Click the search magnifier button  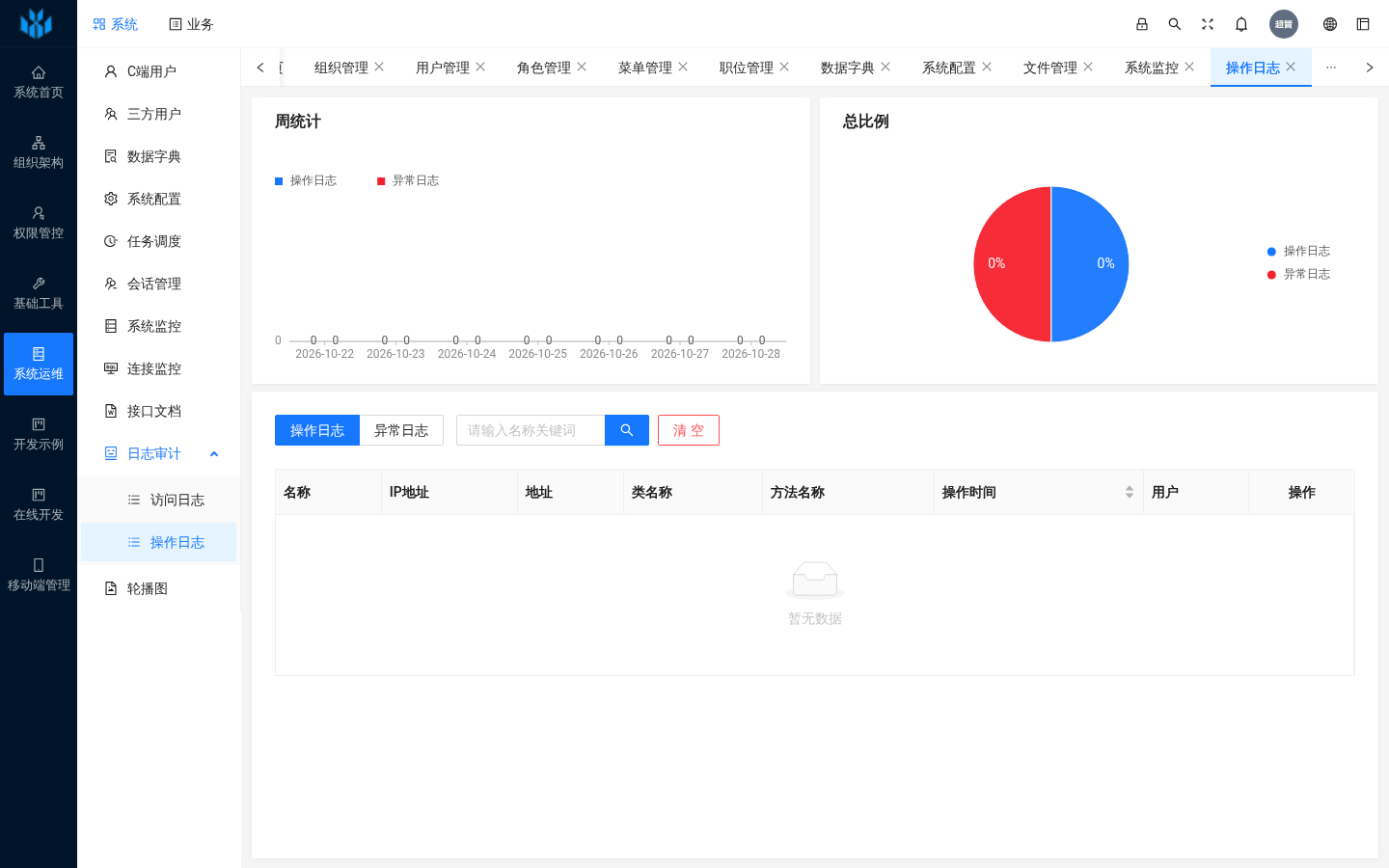pyautogui.click(x=627, y=430)
